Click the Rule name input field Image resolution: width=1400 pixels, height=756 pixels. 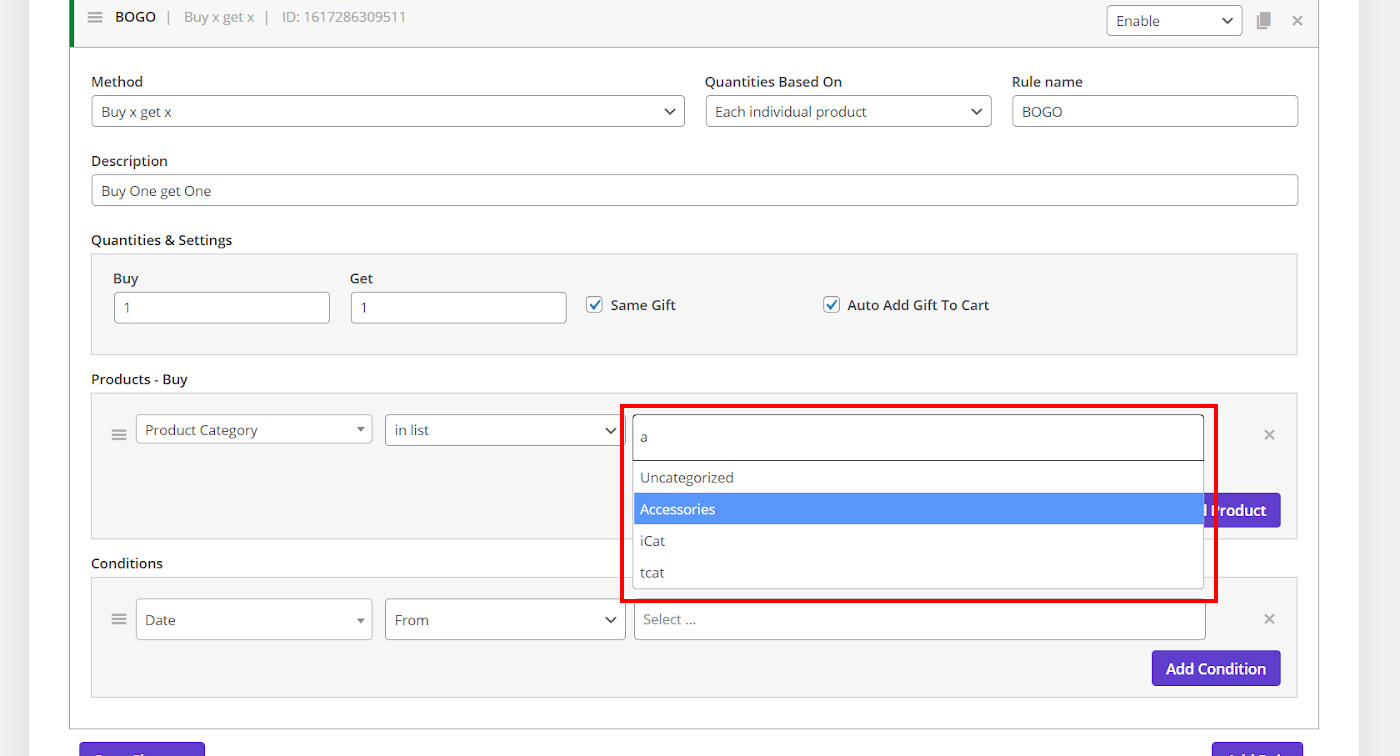tap(1154, 112)
